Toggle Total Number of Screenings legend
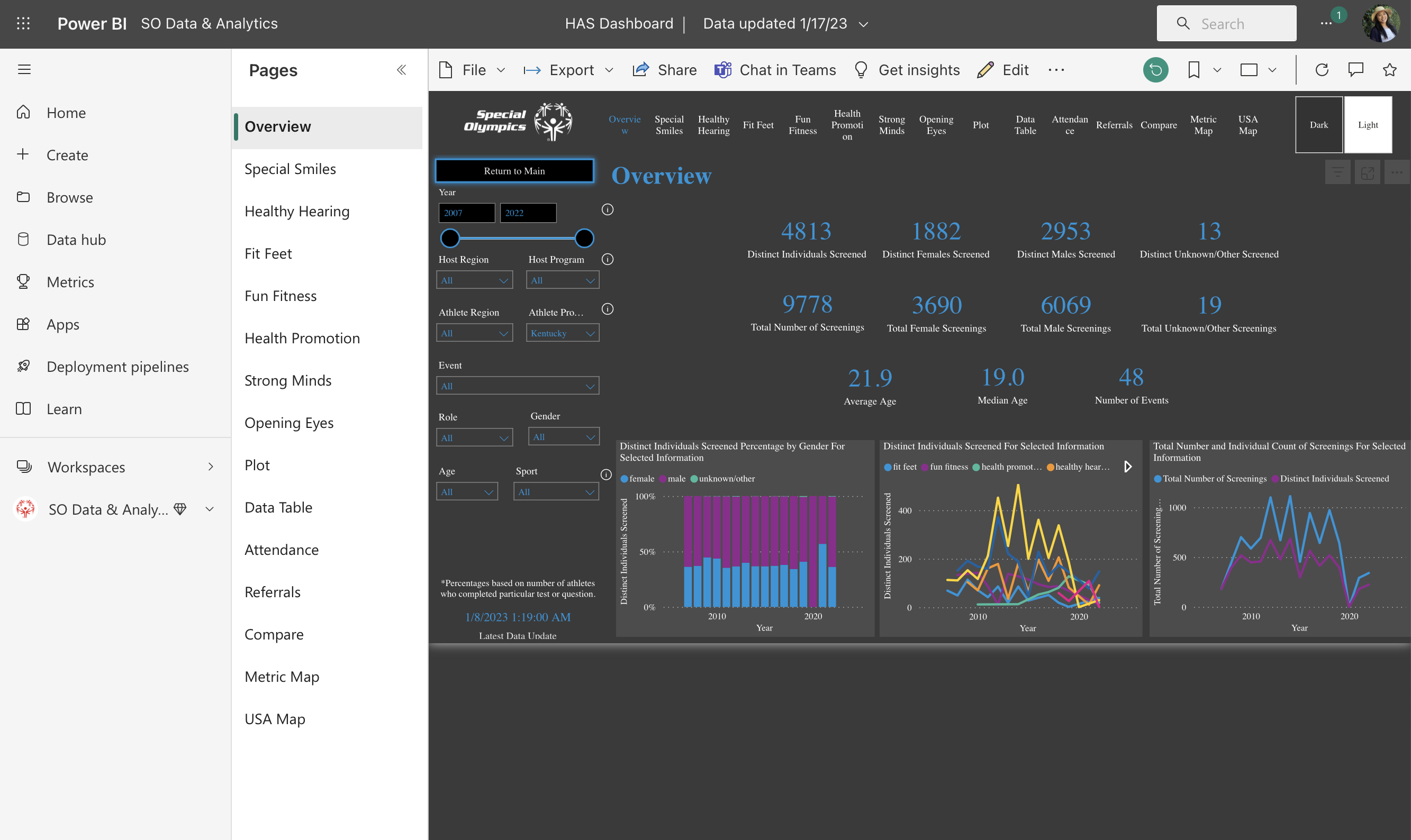The height and width of the screenshot is (840, 1411). click(1210, 478)
